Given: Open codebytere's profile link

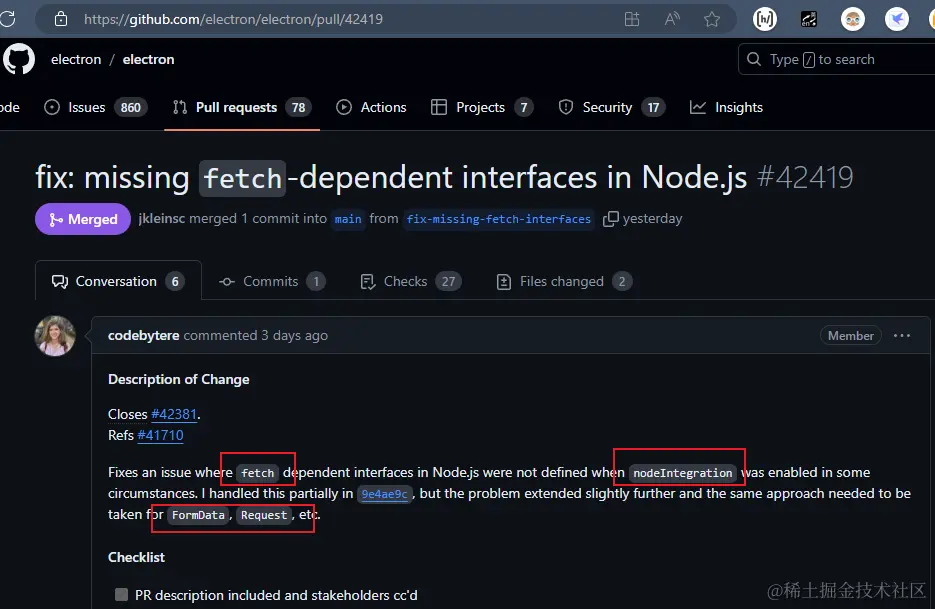Looking at the screenshot, I should (143, 336).
